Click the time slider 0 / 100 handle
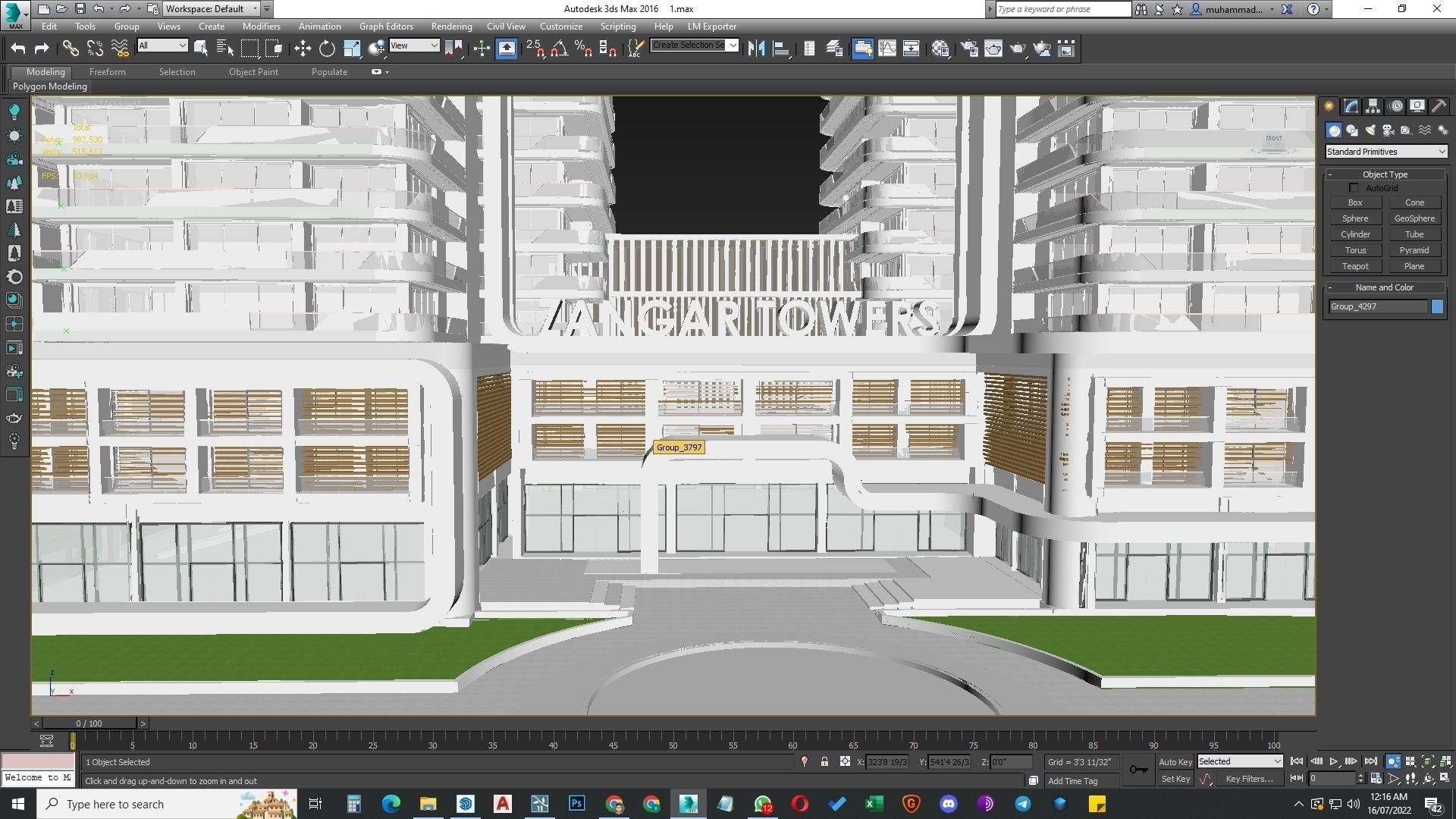The height and width of the screenshot is (819, 1456). 89,723
